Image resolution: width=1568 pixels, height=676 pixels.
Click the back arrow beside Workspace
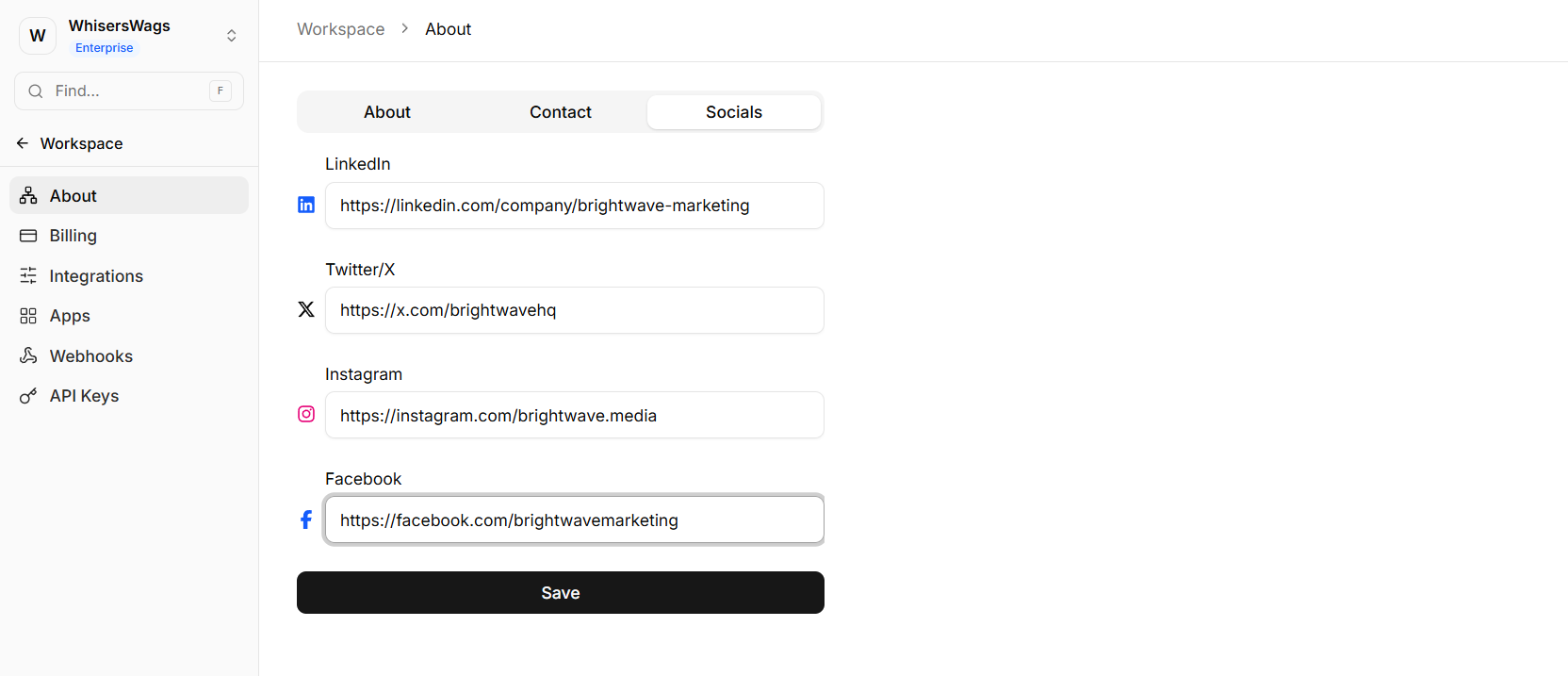[x=23, y=143]
